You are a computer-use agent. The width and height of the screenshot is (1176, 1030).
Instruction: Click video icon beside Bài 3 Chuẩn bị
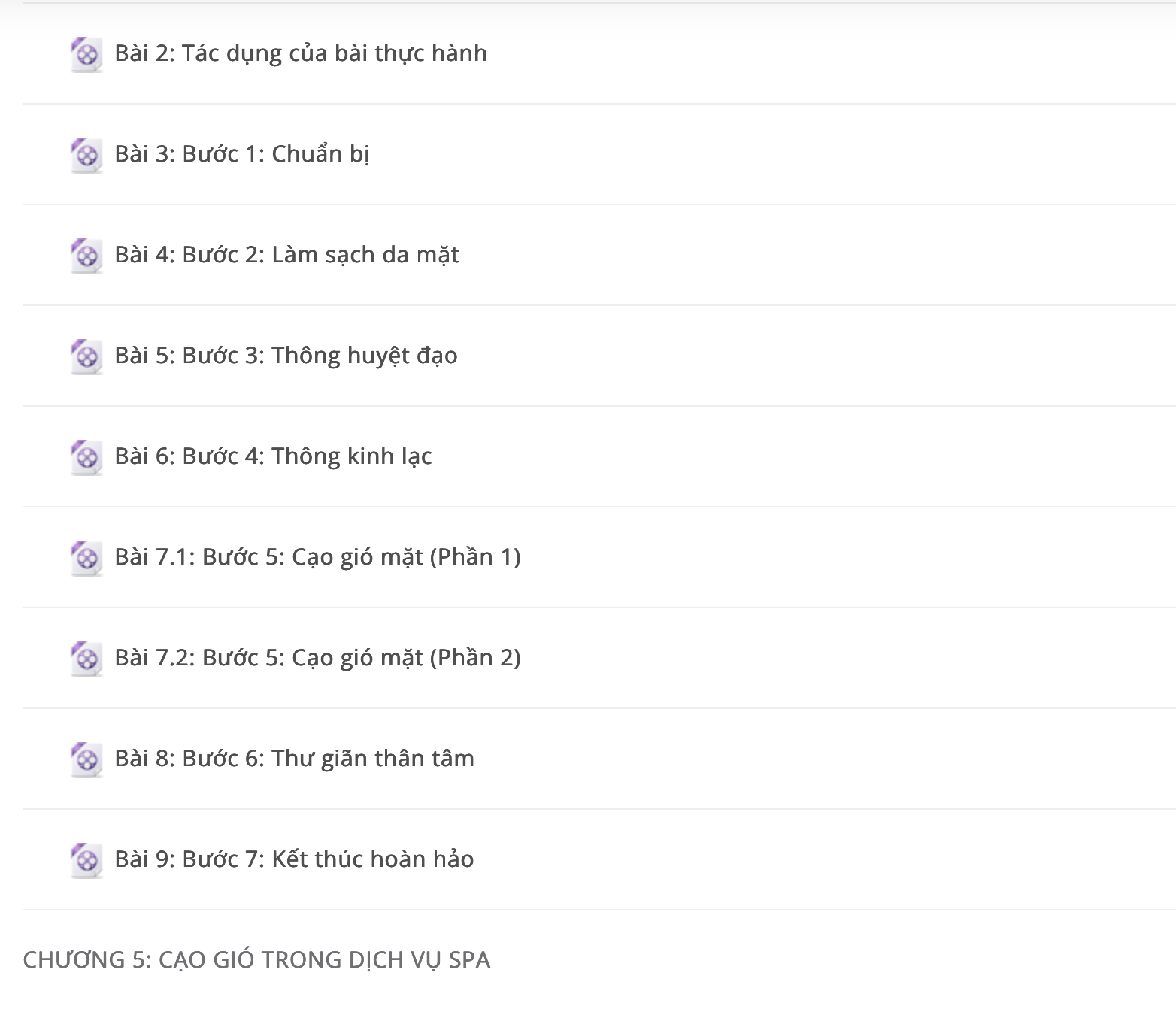[x=86, y=156]
